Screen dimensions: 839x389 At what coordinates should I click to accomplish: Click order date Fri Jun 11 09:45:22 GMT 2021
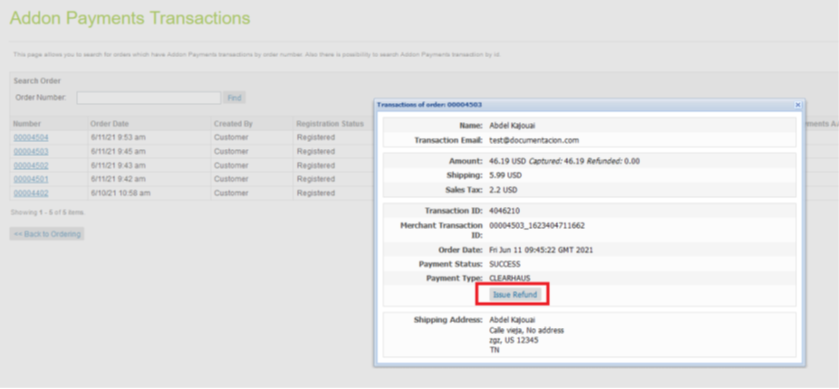[x=541, y=250]
